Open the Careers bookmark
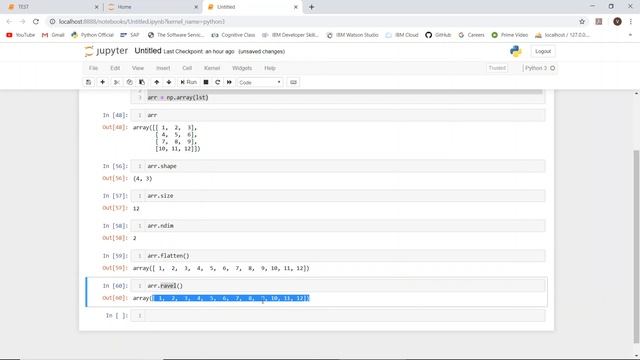 [x=471, y=35]
